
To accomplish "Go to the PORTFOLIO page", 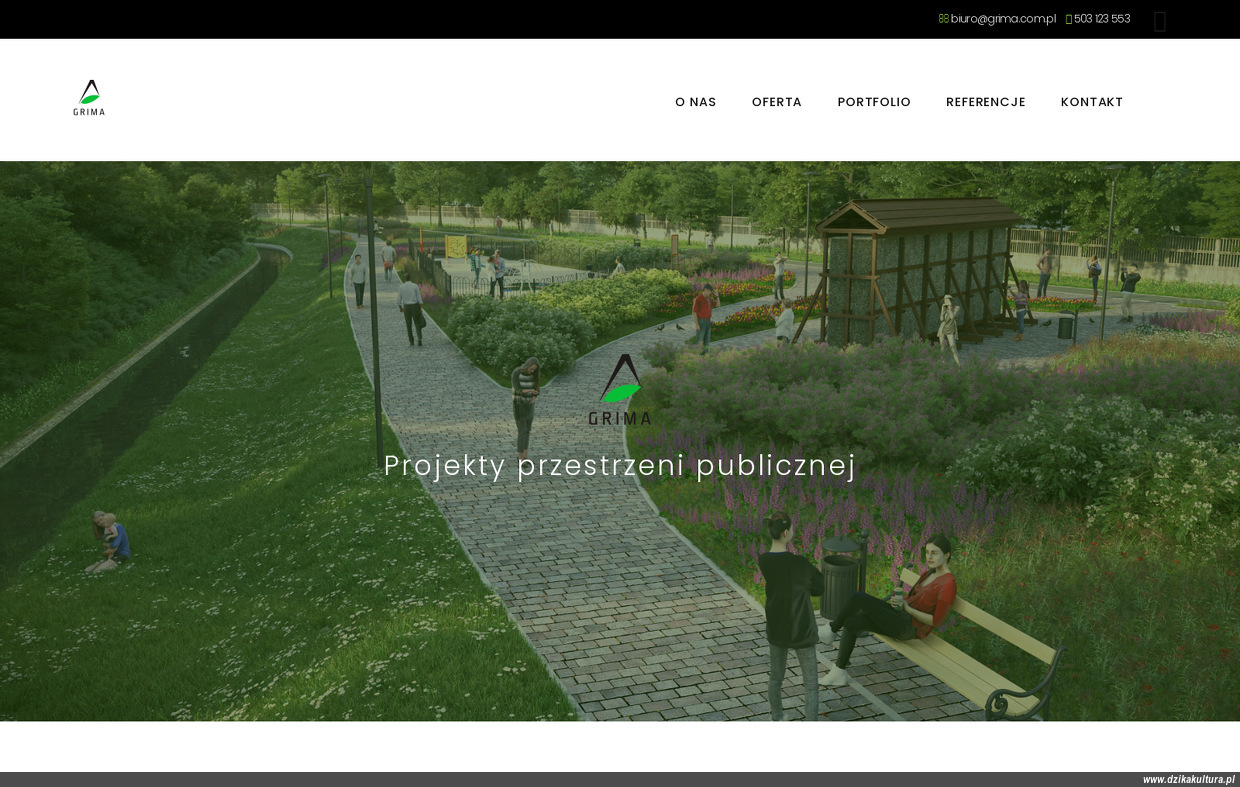I will click(874, 102).
